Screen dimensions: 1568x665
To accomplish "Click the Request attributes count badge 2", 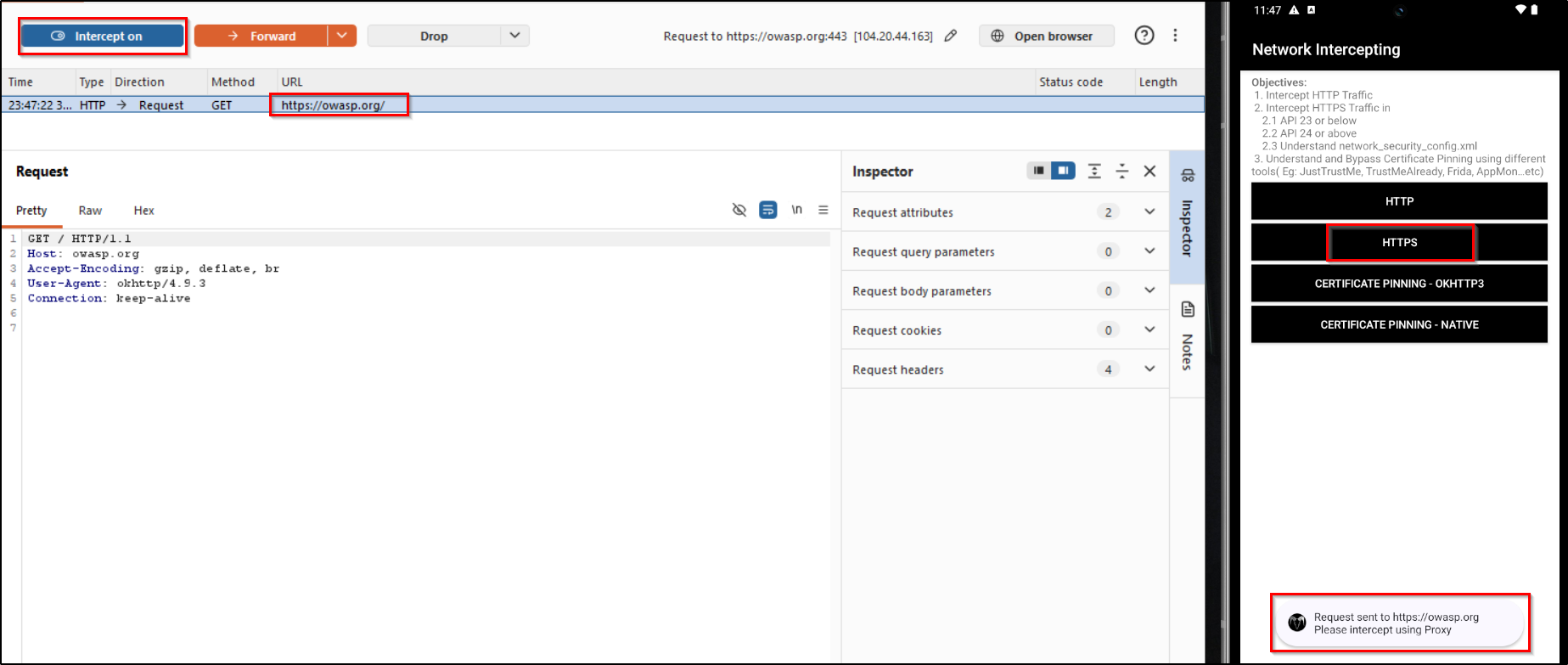I will [x=1108, y=212].
